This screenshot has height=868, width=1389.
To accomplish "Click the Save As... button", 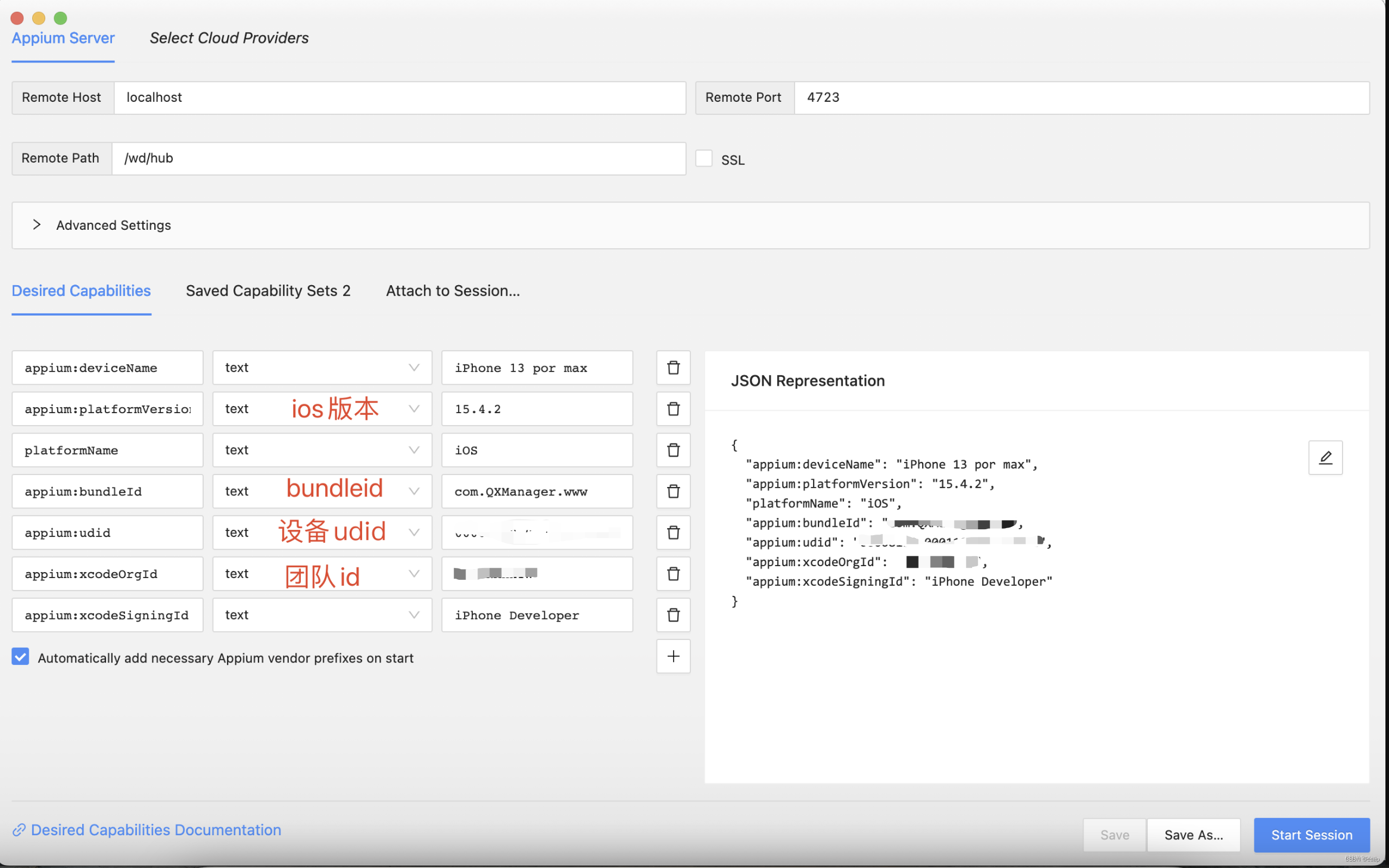I will coord(1194,835).
